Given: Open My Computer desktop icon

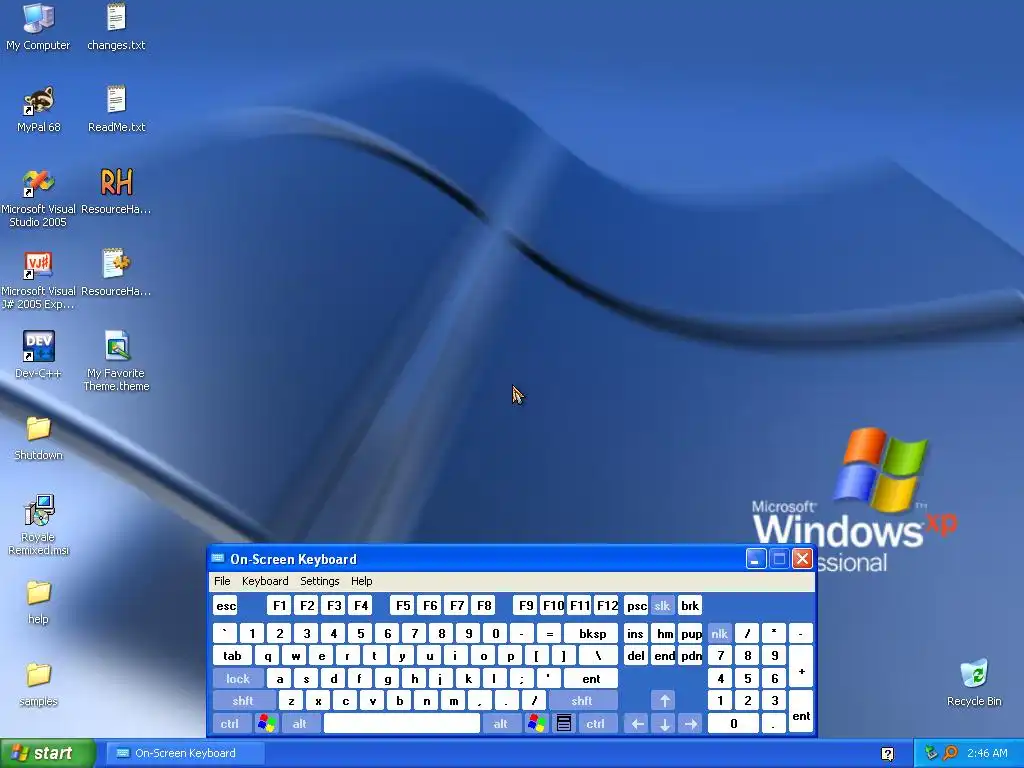Looking at the screenshot, I should tap(38, 27).
